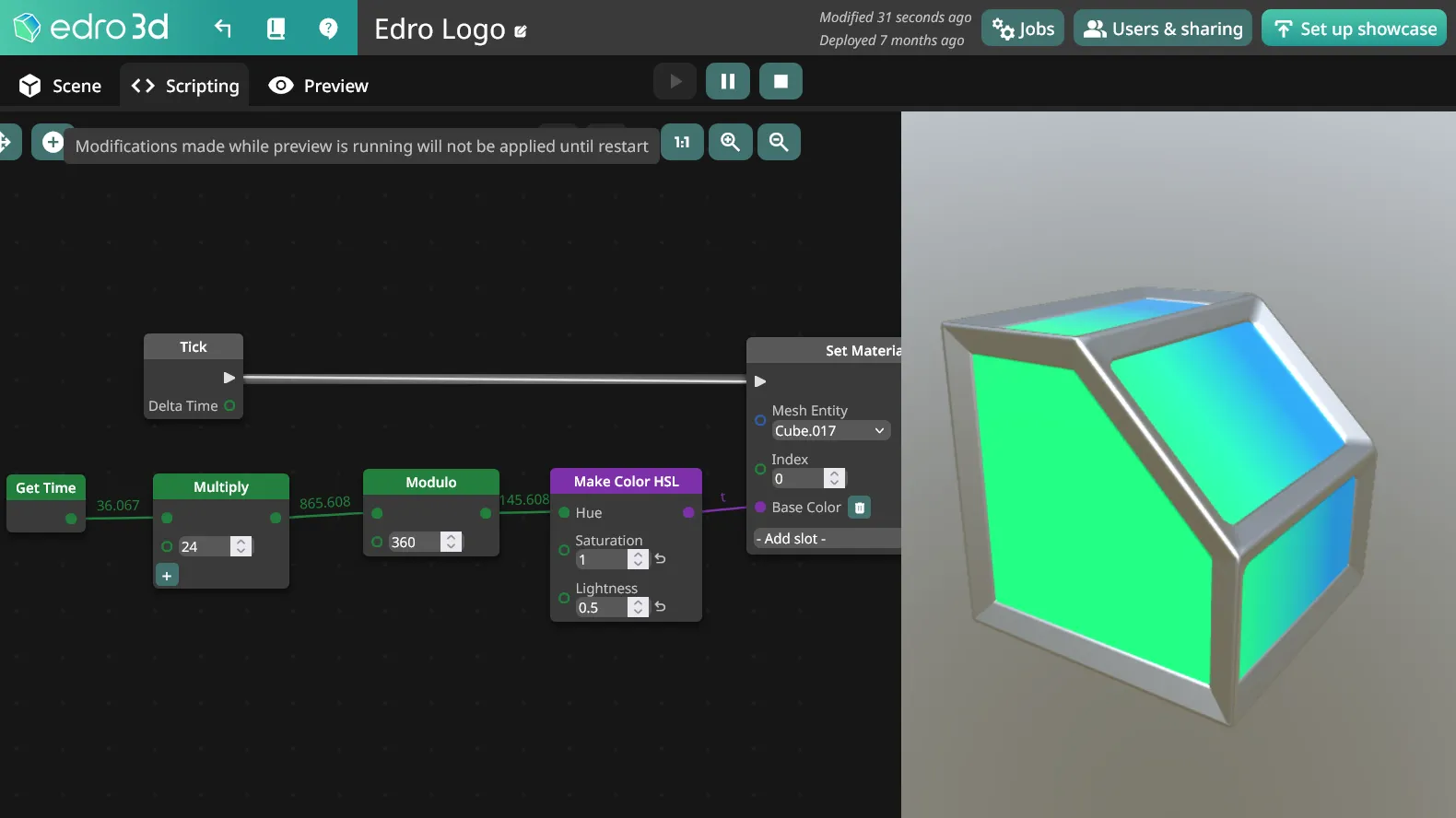
Task: Open the Jobs panel
Action: [1023, 29]
